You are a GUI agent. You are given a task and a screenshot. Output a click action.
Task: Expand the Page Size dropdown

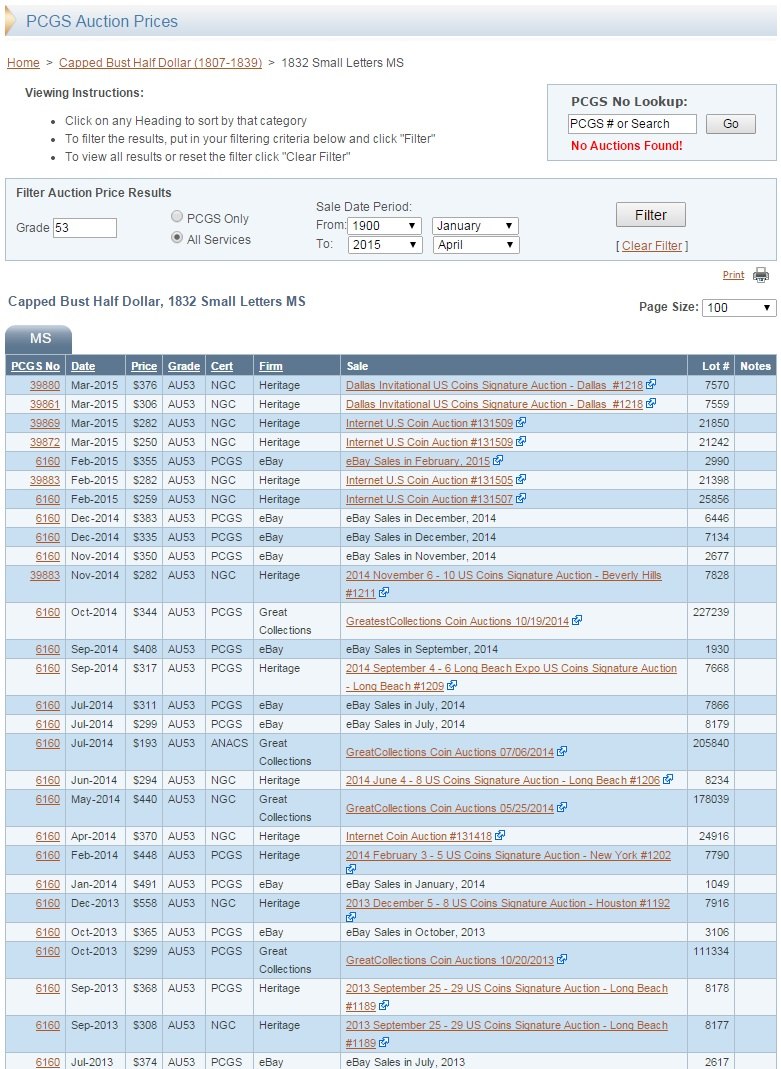click(x=739, y=307)
